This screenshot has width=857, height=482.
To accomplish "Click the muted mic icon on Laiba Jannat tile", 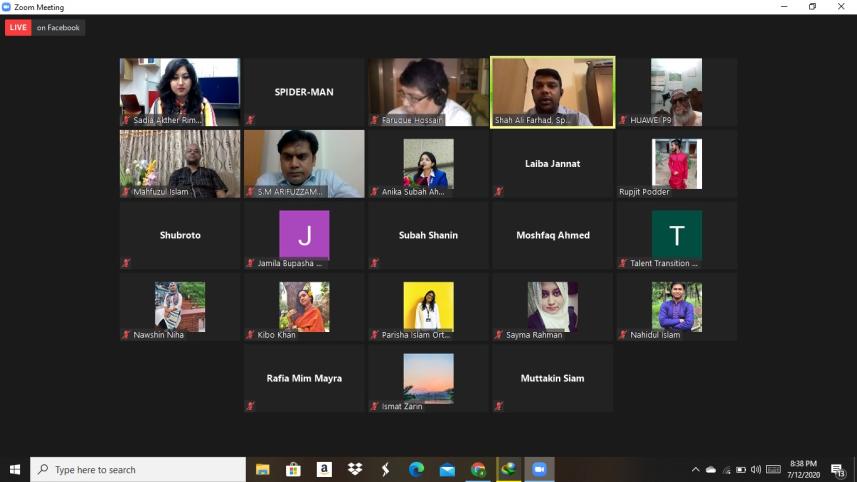I will 498,191.
